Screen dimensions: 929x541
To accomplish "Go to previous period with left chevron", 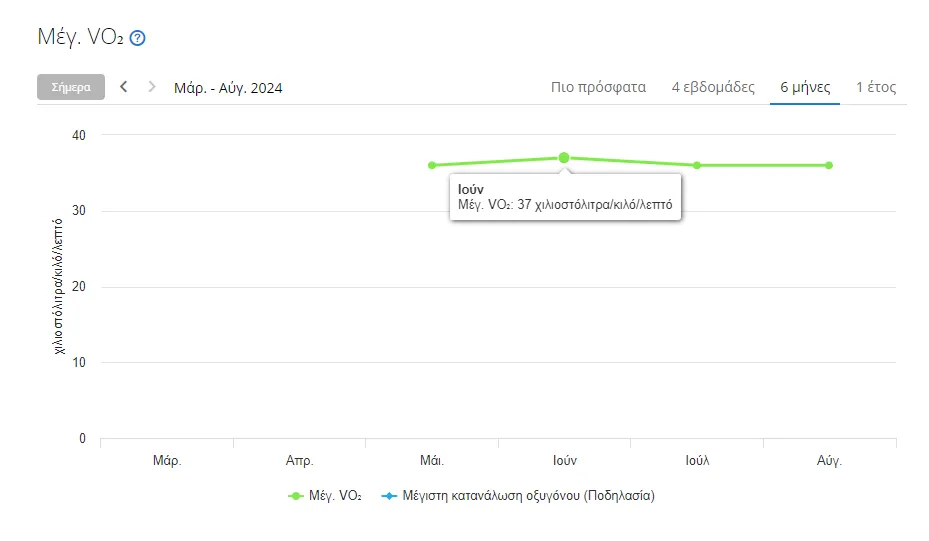I will pos(124,87).
